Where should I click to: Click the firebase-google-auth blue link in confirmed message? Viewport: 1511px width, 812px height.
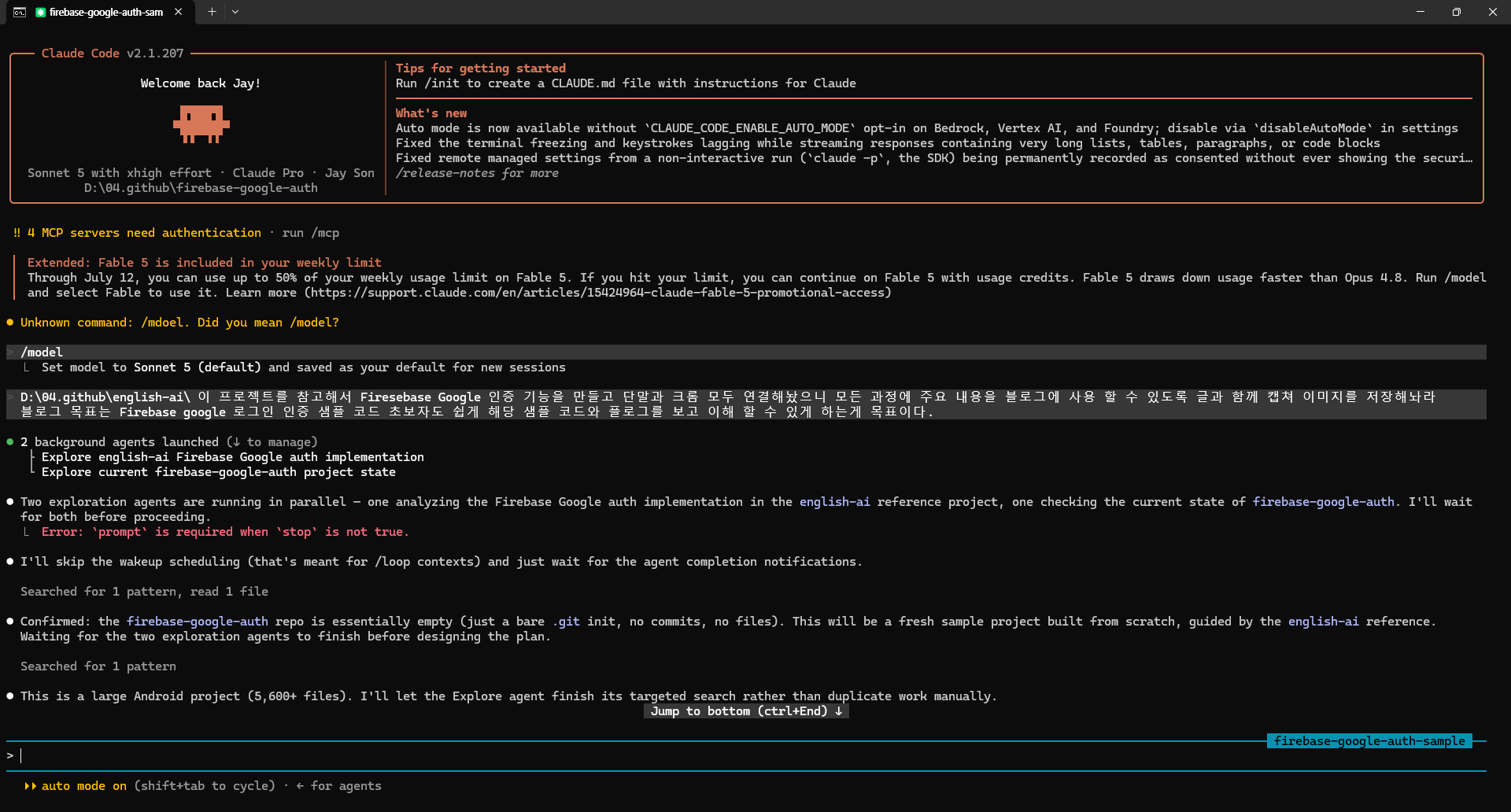pyautogui.click(x=197, y=622)
